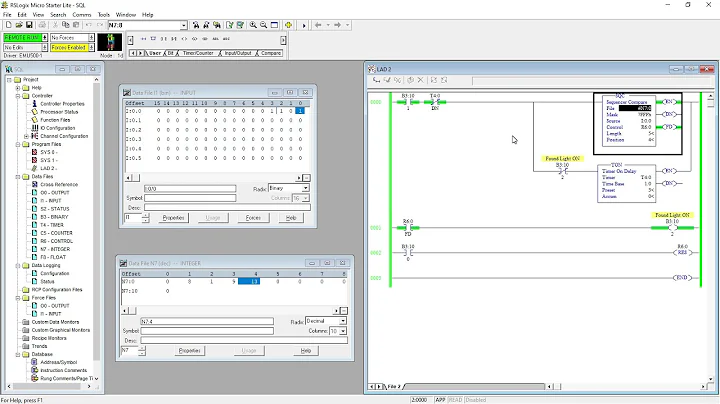Click the I:0/0 address input field
Viewport: 720px width, 404px height.
tap(190, 189)
